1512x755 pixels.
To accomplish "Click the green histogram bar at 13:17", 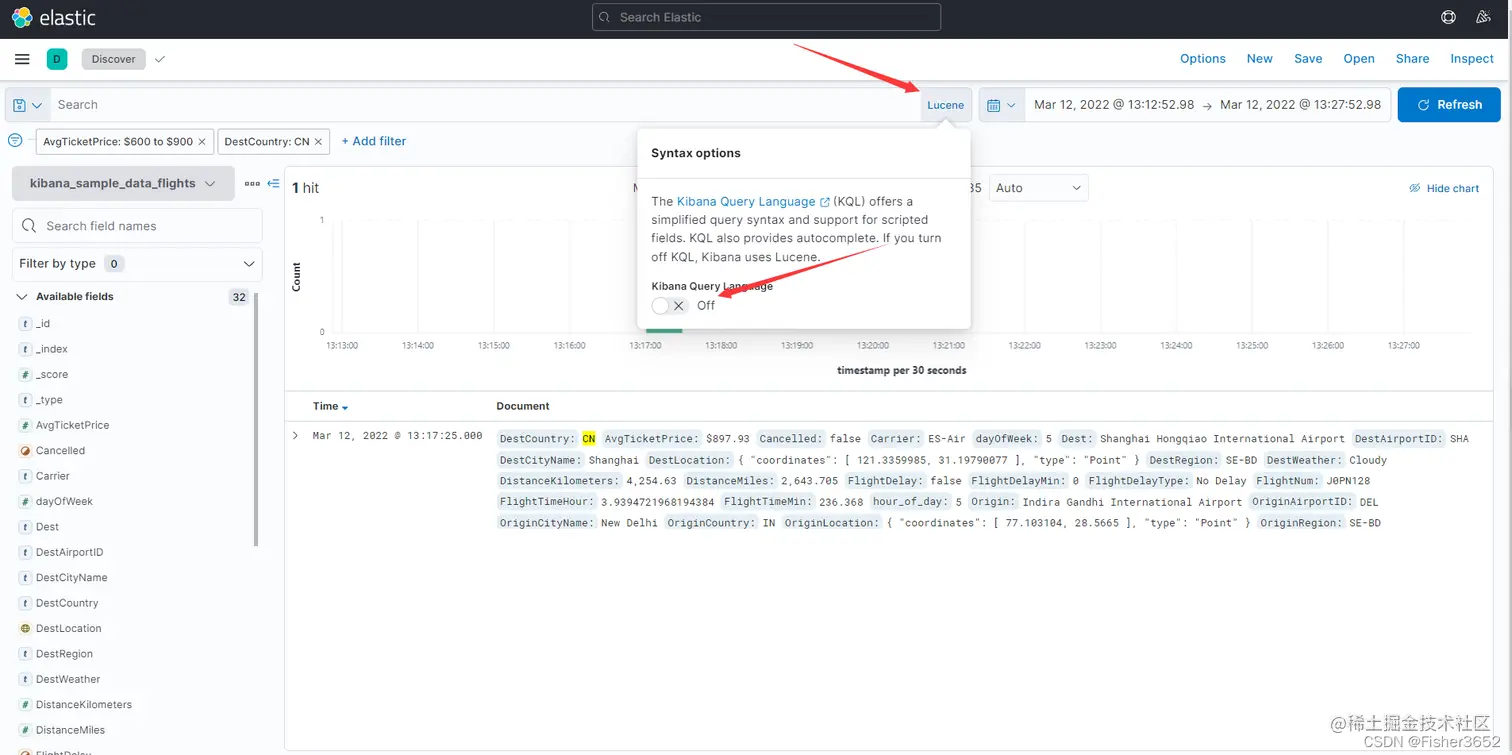I will tap(664, 330).
